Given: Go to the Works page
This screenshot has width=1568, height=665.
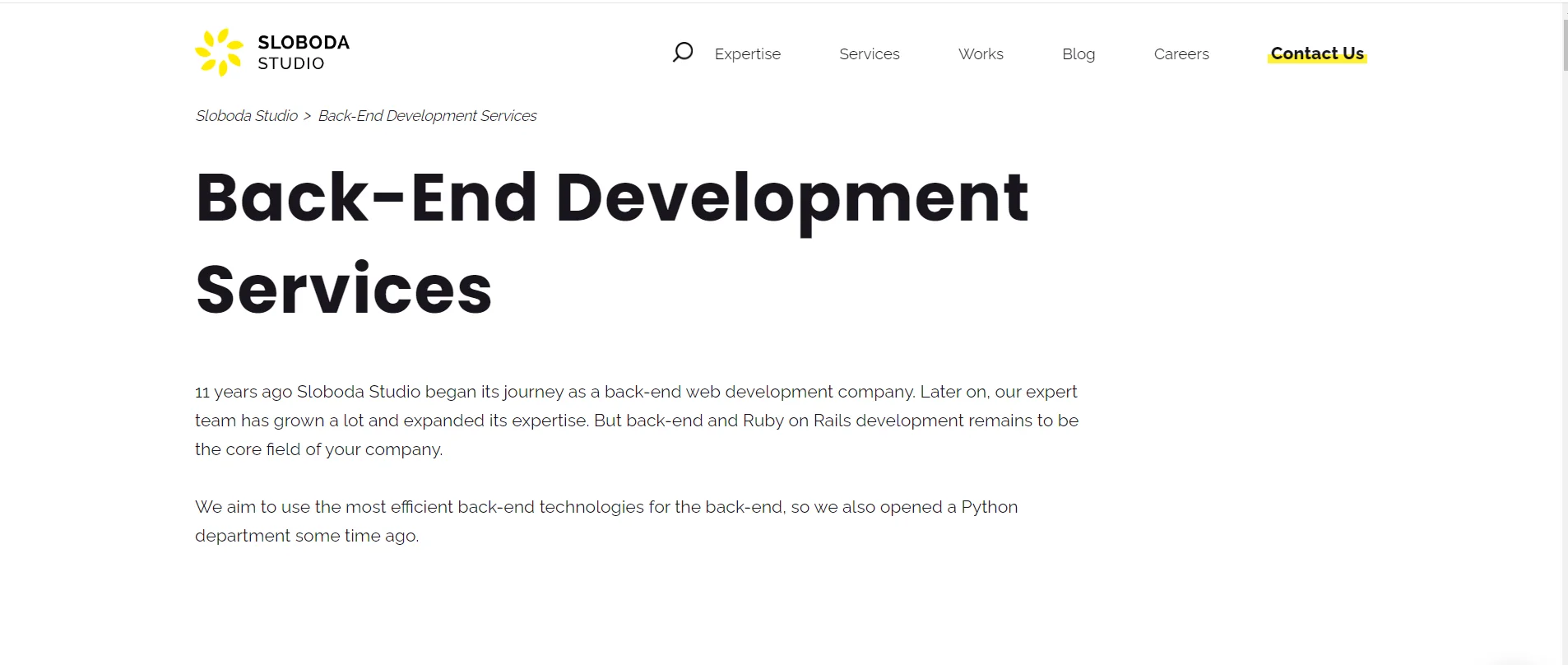Looking at the screenshot, I should pos(981,53).
